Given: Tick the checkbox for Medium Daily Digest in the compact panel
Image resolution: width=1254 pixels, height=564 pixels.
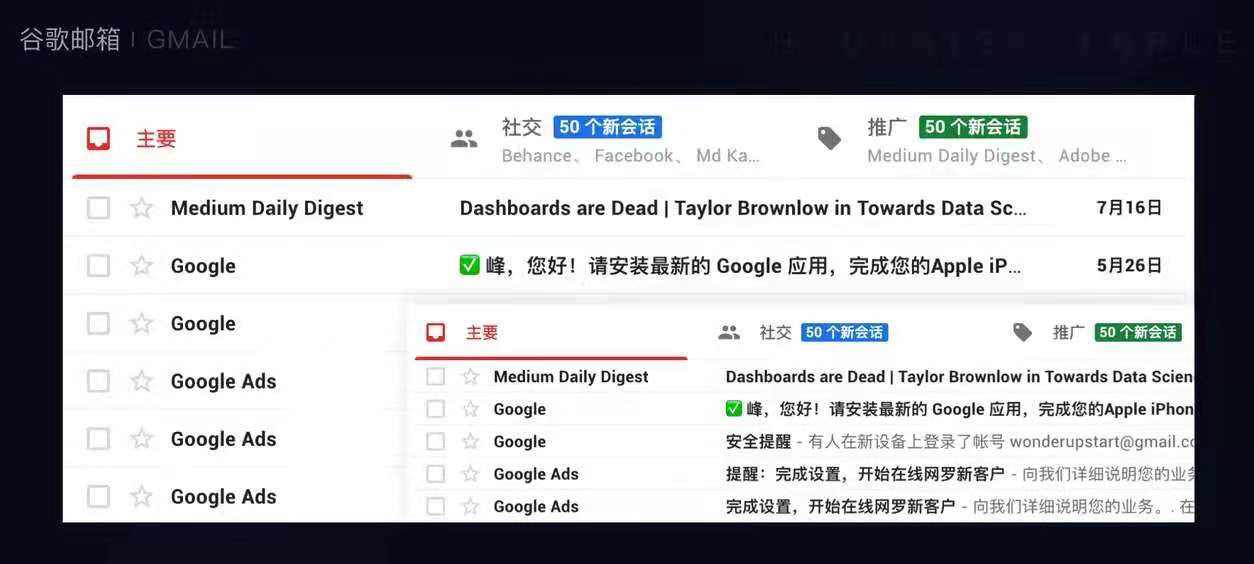Looking at the screenshot, I should [x=435, y=377].
